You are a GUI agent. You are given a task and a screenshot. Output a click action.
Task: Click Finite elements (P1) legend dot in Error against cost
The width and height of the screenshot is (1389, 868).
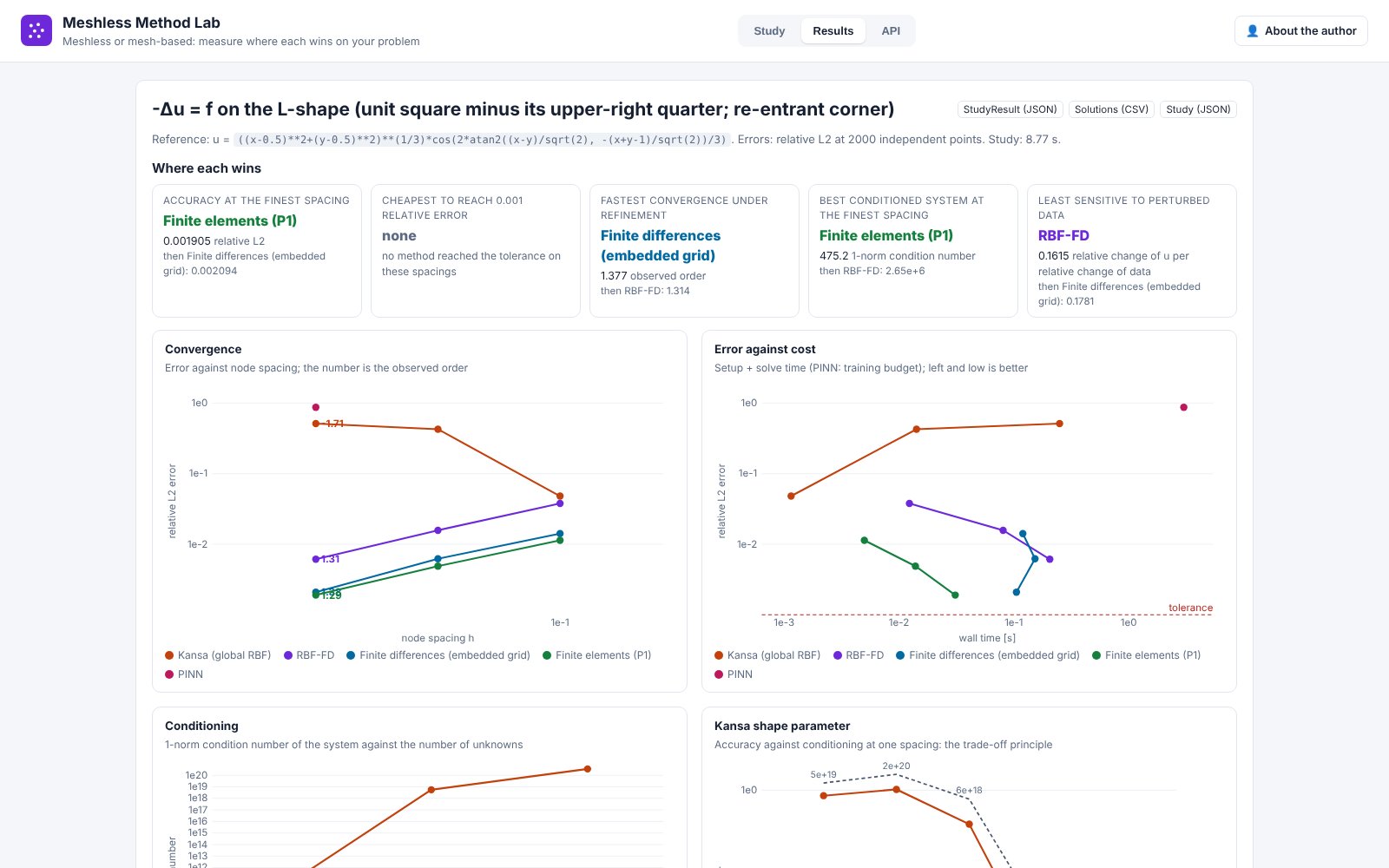pos(1096,655)
